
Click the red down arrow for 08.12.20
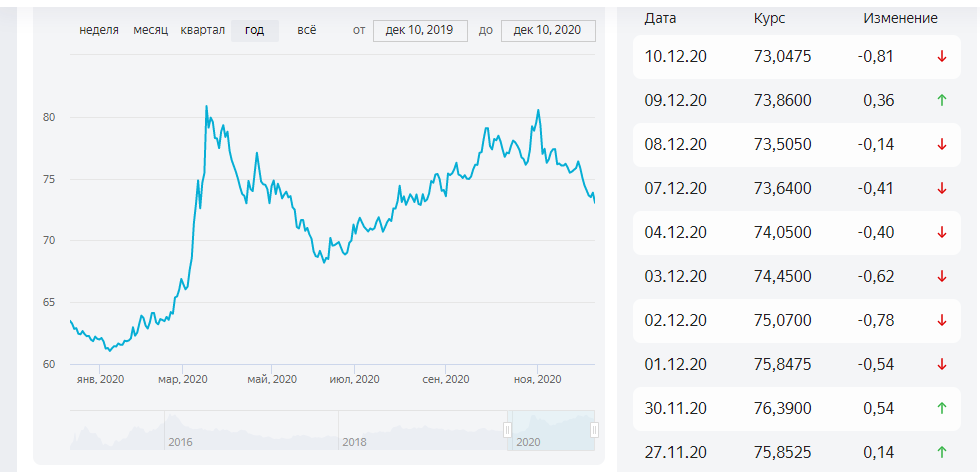(941, 144)
